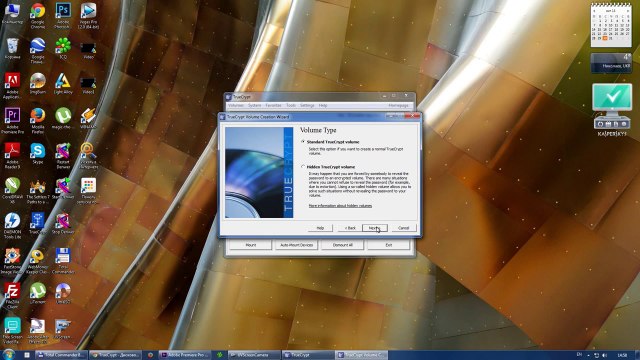Open the Adobe Application Manager desktop icon
The height and width of the screenshot is (360, 640).
(x=12, y=85)
